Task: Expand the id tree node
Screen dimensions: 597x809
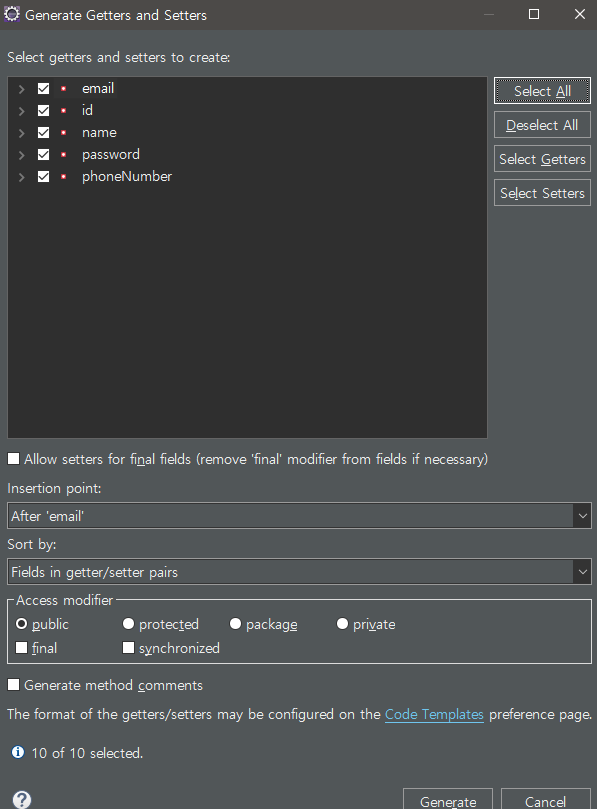Action: (x=21, y=111)
